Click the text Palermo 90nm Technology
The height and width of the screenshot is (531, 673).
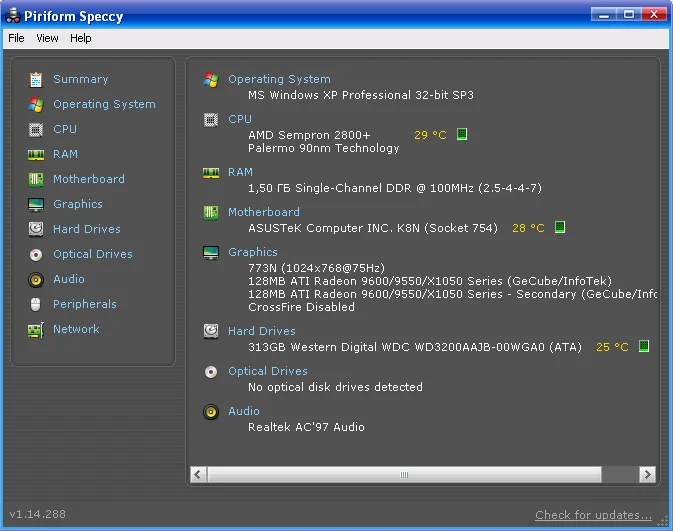pos(324,149)
